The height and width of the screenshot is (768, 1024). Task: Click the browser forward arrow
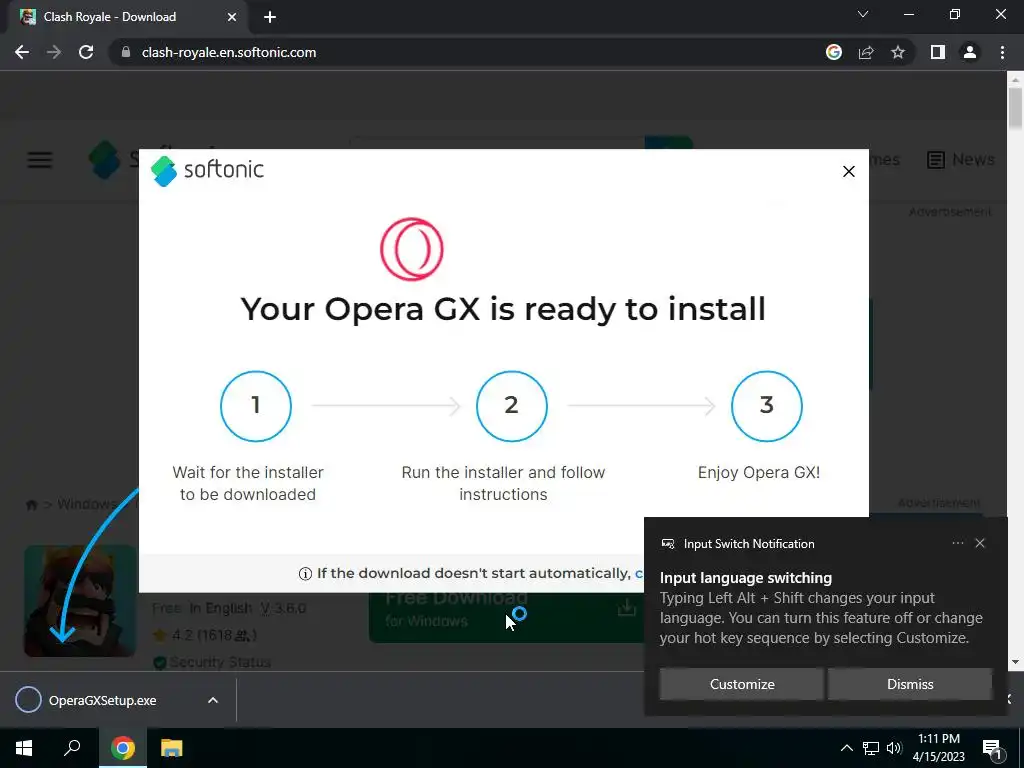pyautogui.click(x=54, y=52)
